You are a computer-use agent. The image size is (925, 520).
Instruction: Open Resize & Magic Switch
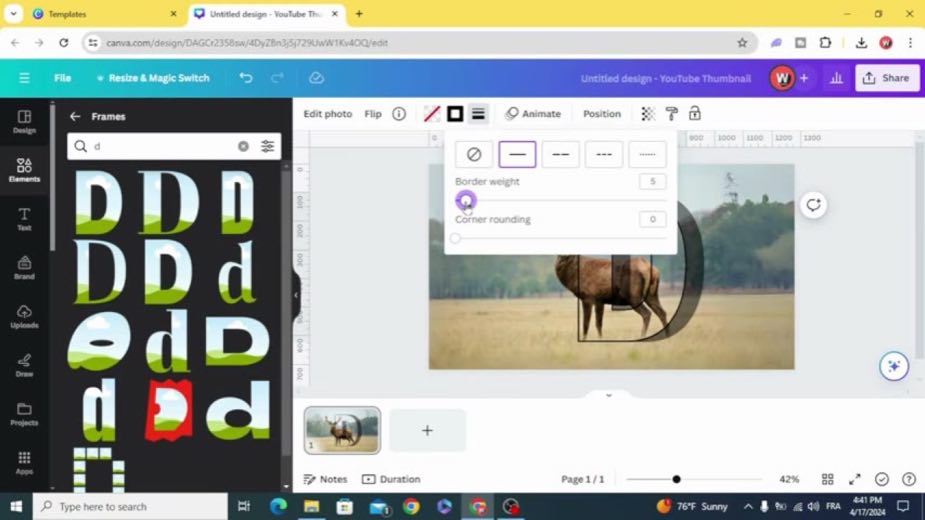click(x=153, y=78)
